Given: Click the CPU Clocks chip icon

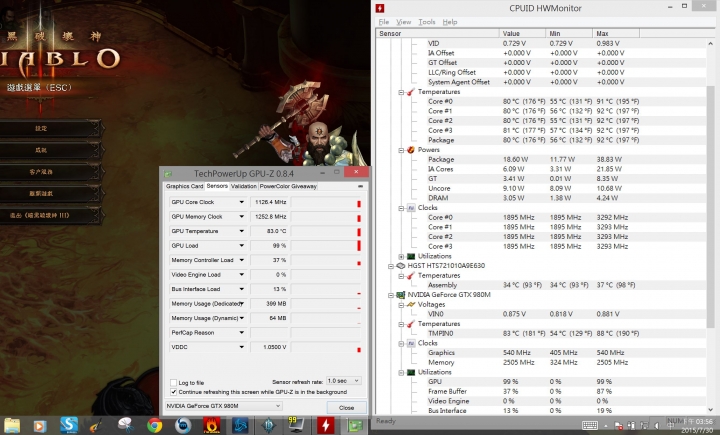Looking at the screenshot, I should tap(411, 208).
